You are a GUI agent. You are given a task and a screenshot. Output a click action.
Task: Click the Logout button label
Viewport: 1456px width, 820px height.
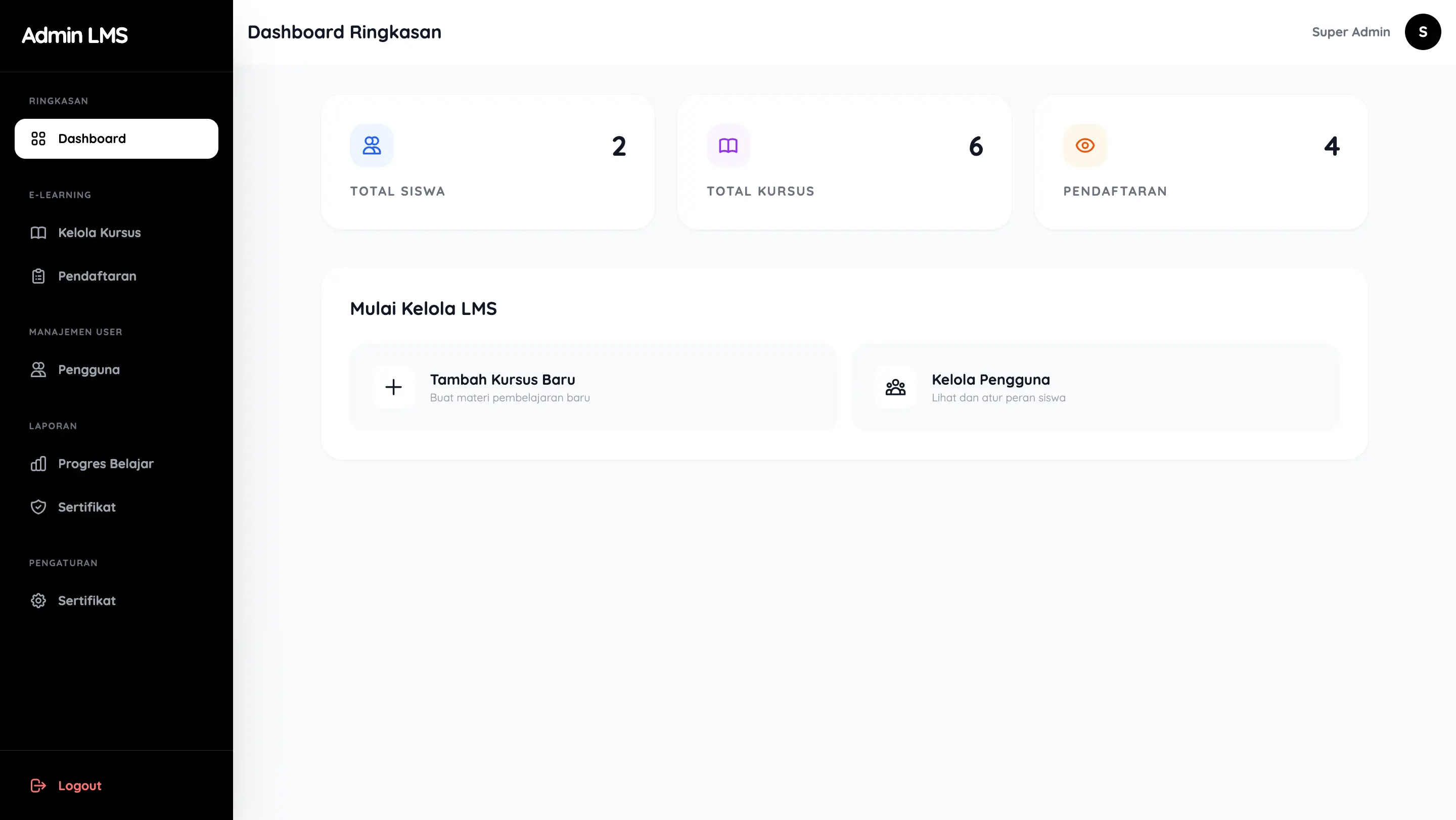point(80,786)
